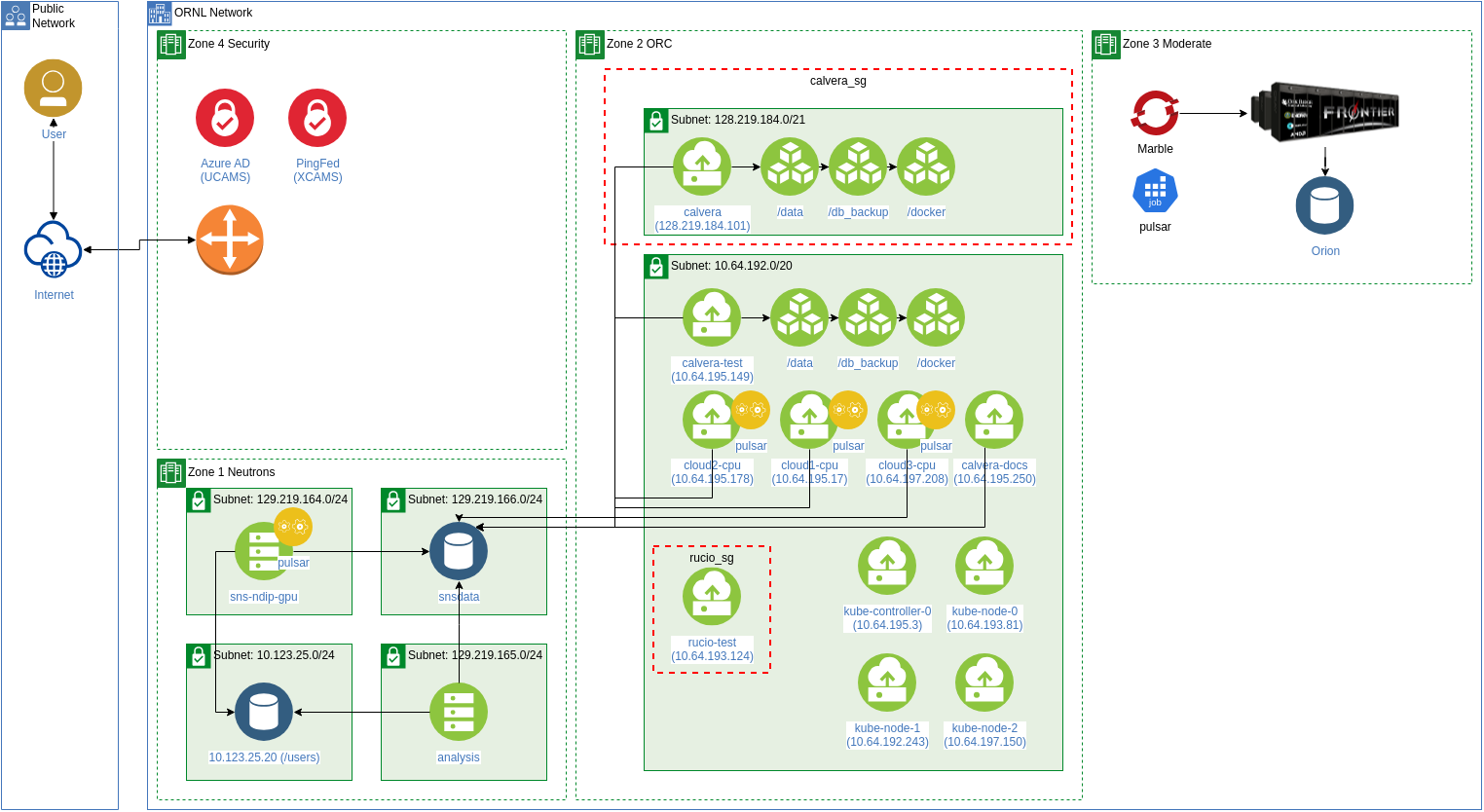Click the kube-controller-0 instance icon

pos(887,566)
